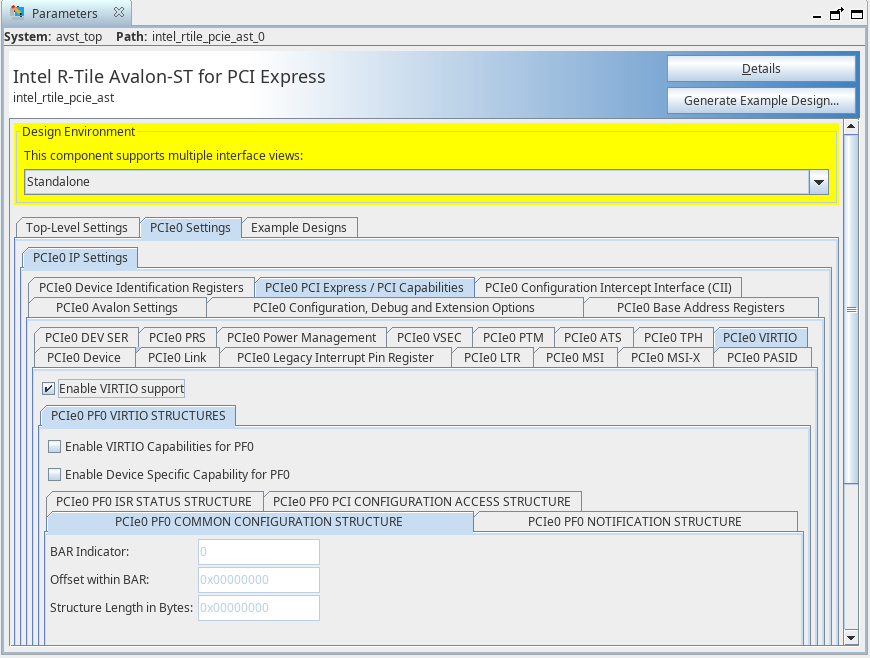Open PCIe0 Base Address Registers tab
Viewport: 870px width, 658px height.
(700, 307)
